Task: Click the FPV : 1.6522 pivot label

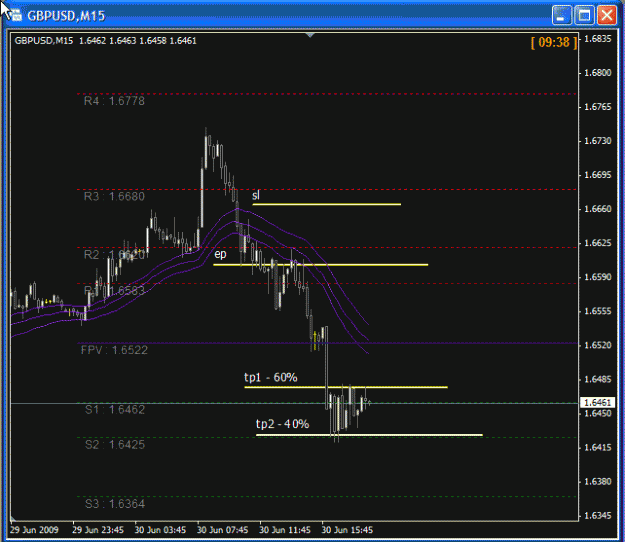Action: [x=114, y=350]
